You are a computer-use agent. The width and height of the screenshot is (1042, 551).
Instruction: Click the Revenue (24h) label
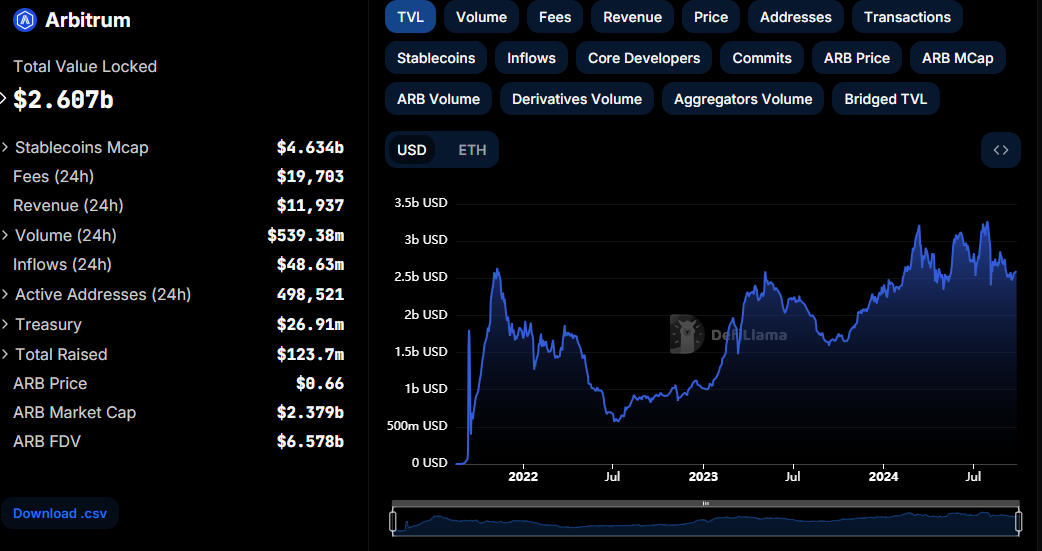(68, 205)
